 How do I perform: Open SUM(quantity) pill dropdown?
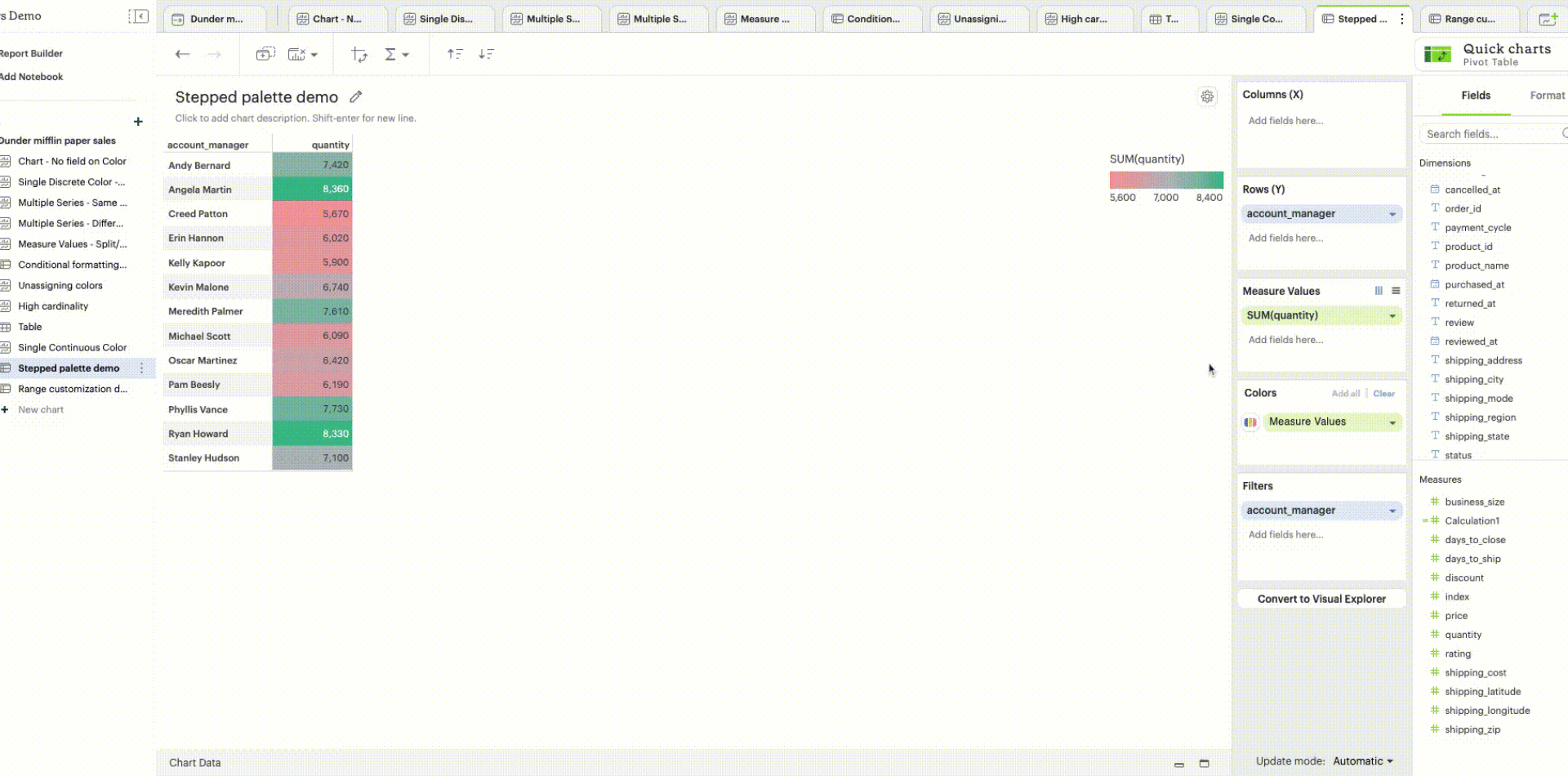[x=1392, y=316]
